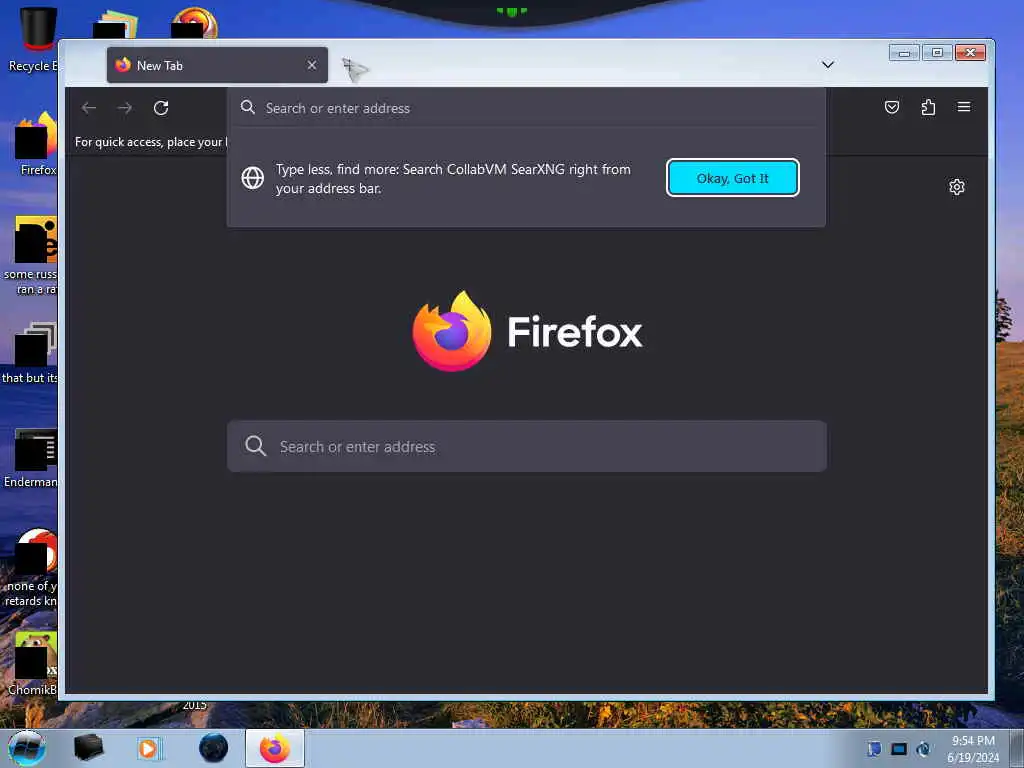Screen dimensions: 1024x768
Task: Click the blue swirl tray icon
Action: [x=923, y=749]
